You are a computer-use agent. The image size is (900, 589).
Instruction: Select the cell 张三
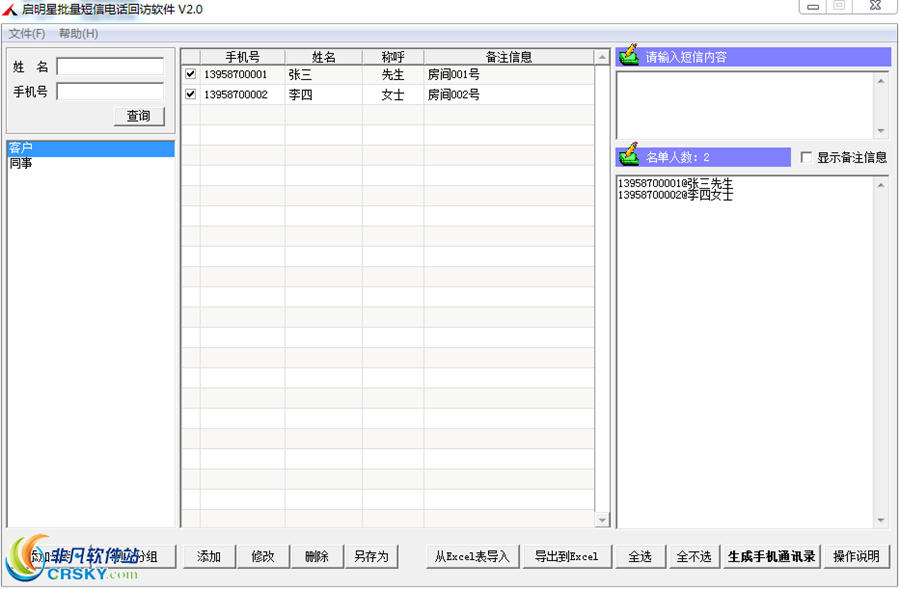click(x=324, y=74)
